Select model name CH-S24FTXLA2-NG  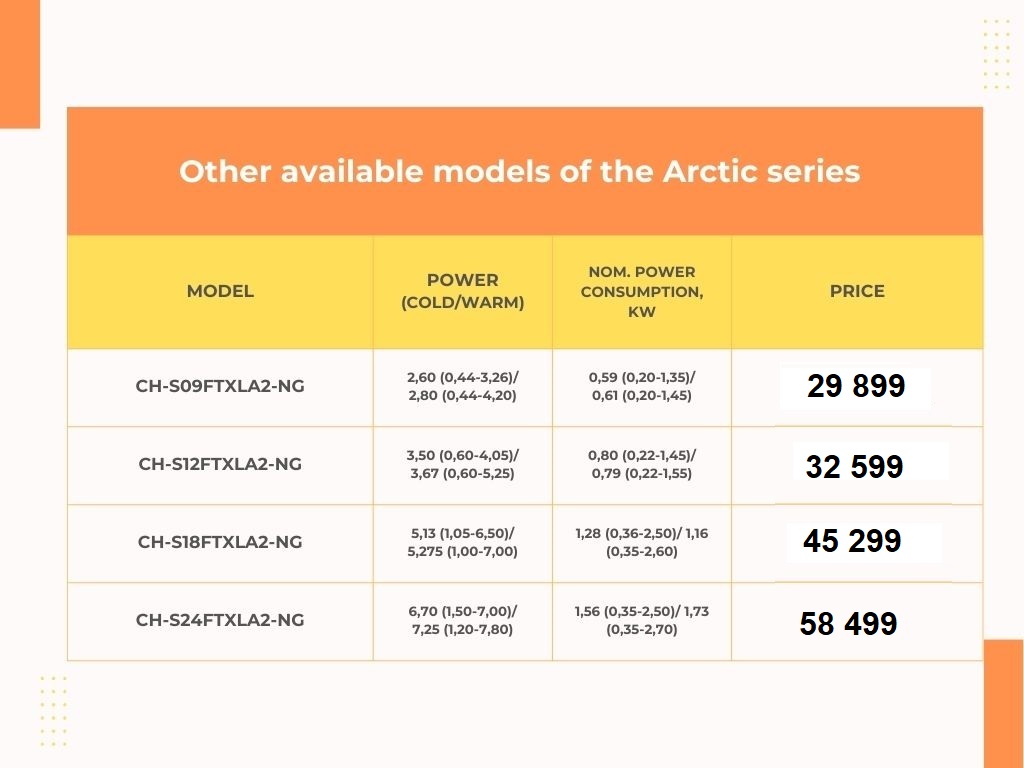(x=220, y=620)
